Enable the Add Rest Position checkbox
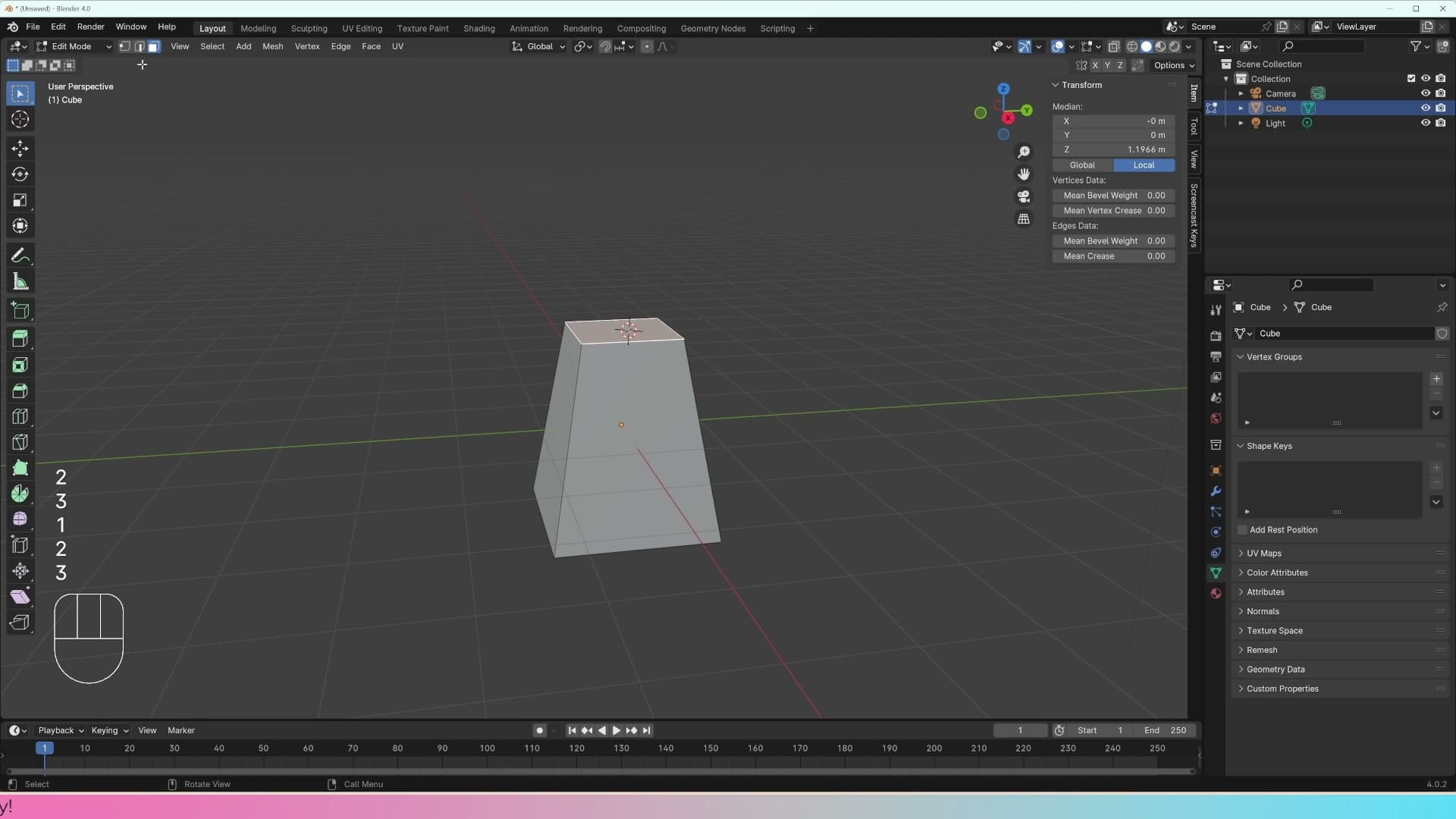This screenshot has width=1456, height=819. [x=1242, y=530]
